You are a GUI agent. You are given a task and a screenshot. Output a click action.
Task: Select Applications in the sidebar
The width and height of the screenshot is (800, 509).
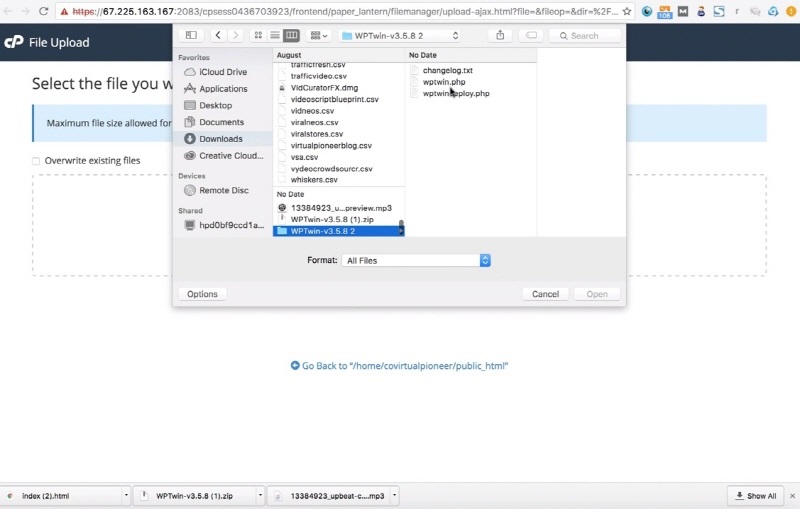(x=222, y=89)
